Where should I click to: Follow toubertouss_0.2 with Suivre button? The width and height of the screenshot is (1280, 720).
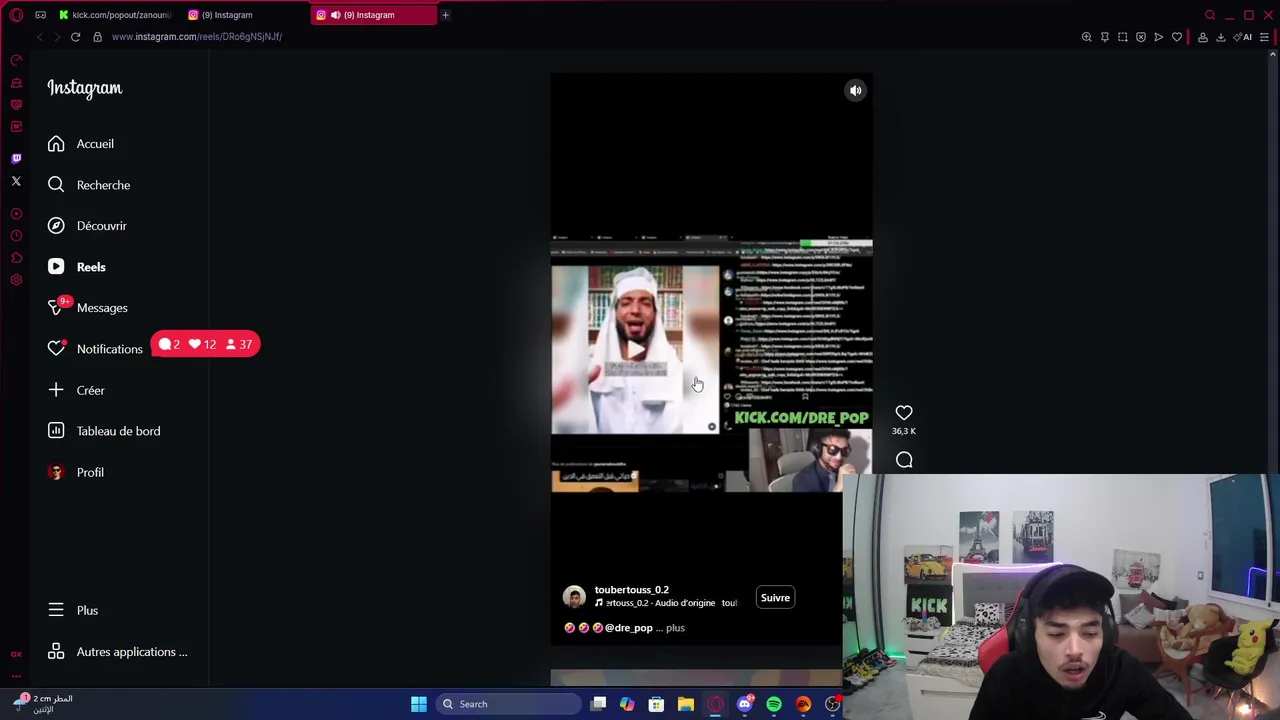(775, 598)
